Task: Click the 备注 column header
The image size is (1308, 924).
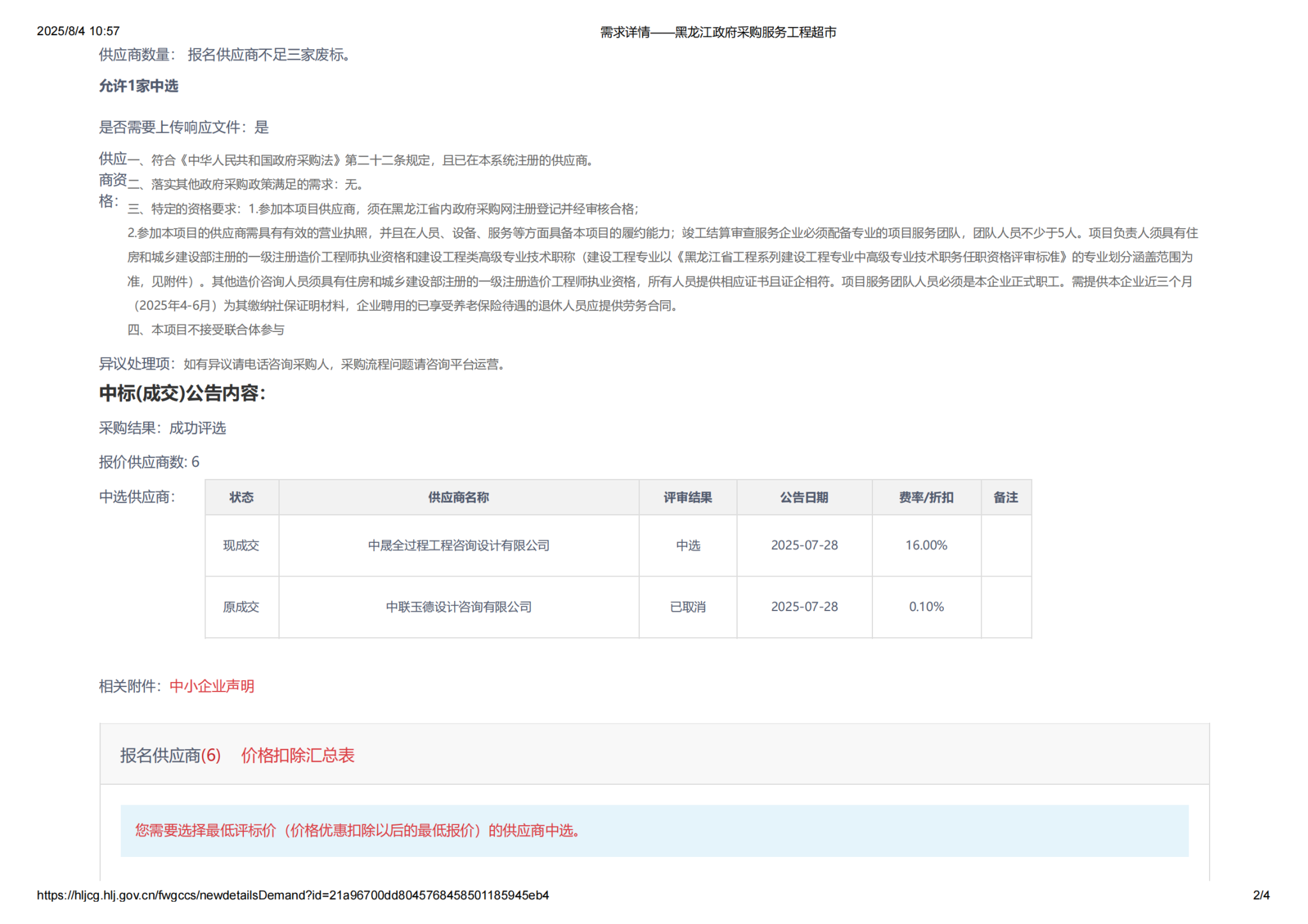Action: click(1005, 497)
